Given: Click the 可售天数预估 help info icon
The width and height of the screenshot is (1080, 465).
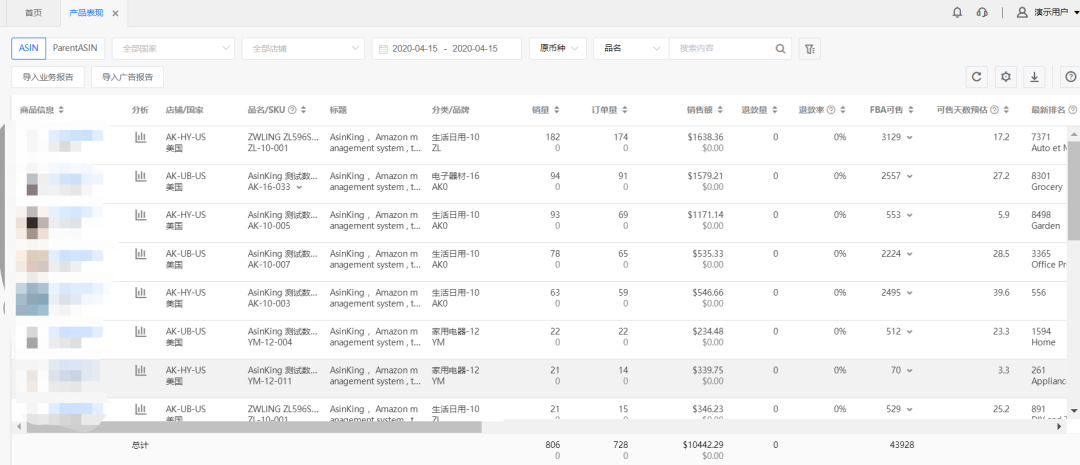Looking at the screenshot, I should [994, 110].
